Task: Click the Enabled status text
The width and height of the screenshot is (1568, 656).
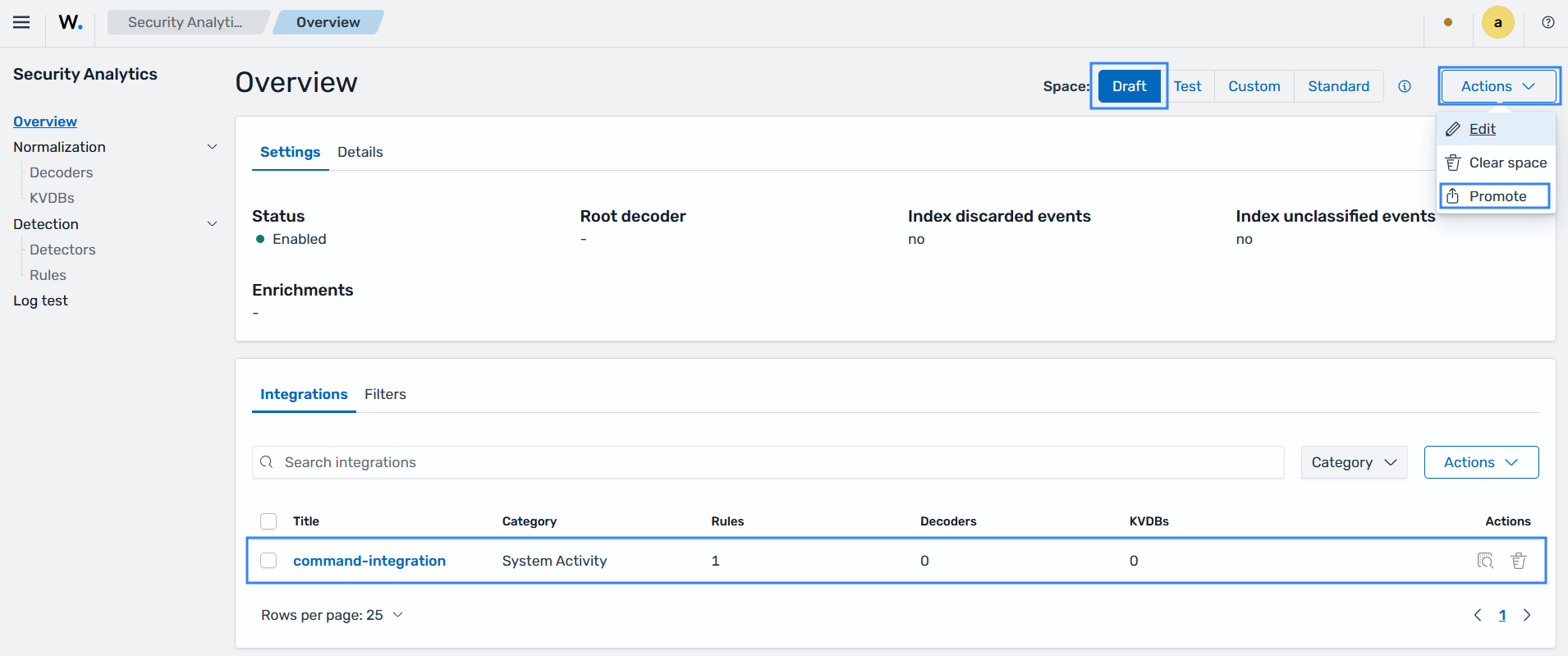Action: click(300, 239)
